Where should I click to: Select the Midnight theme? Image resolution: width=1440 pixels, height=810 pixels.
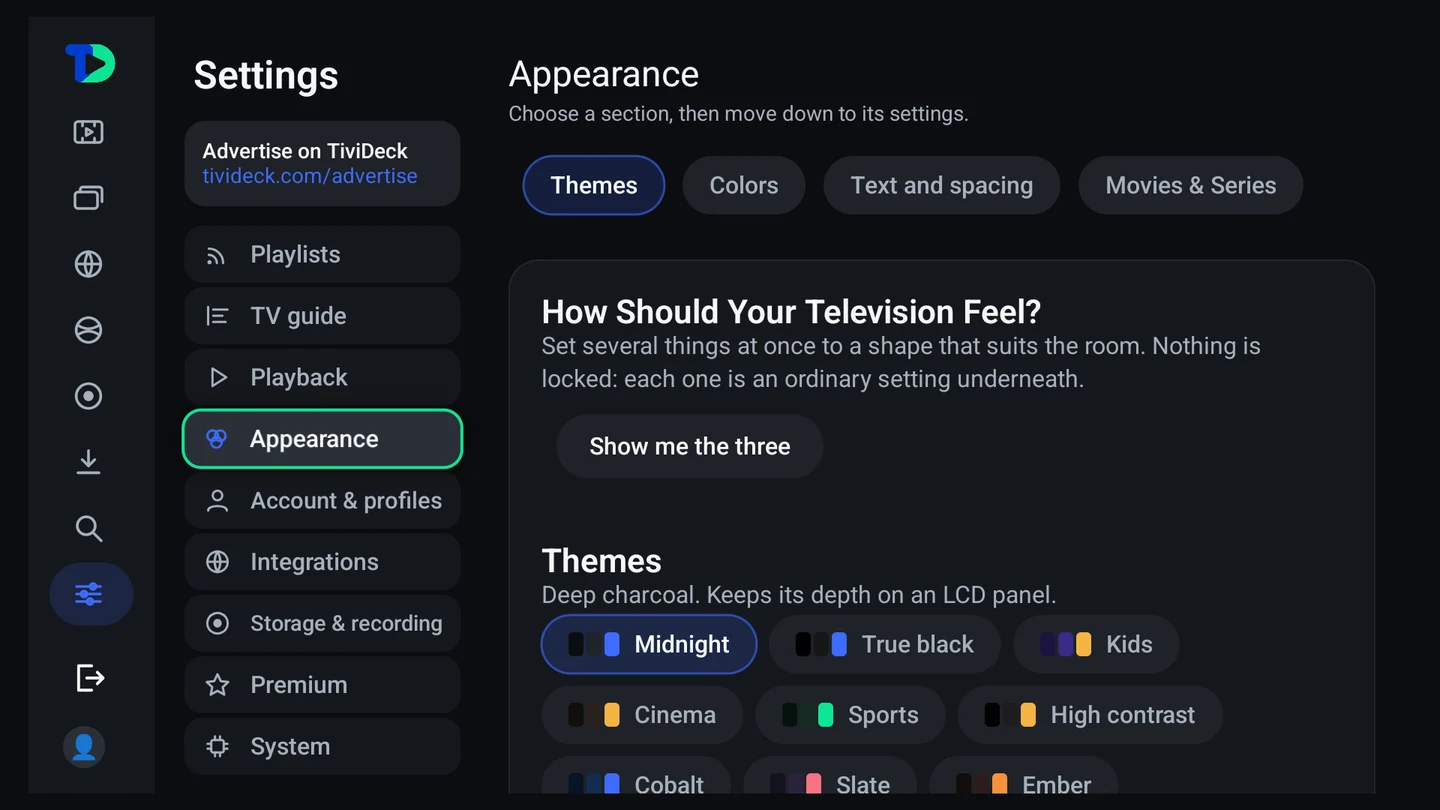(x=649, y=644)
